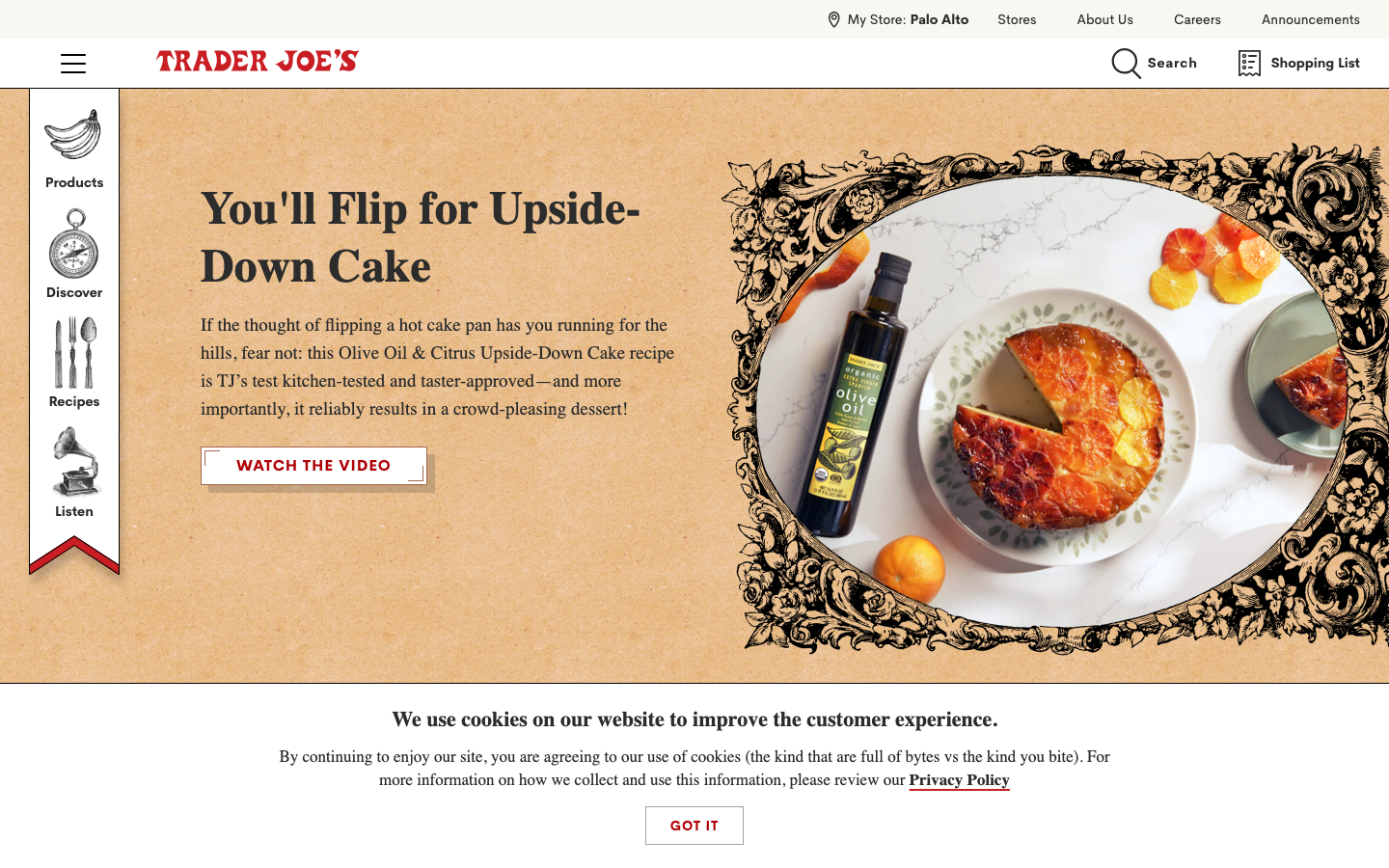Click the Upside-Down Cake headline
The height and width of the screenshot is (868, 1389).
[421, 237]
